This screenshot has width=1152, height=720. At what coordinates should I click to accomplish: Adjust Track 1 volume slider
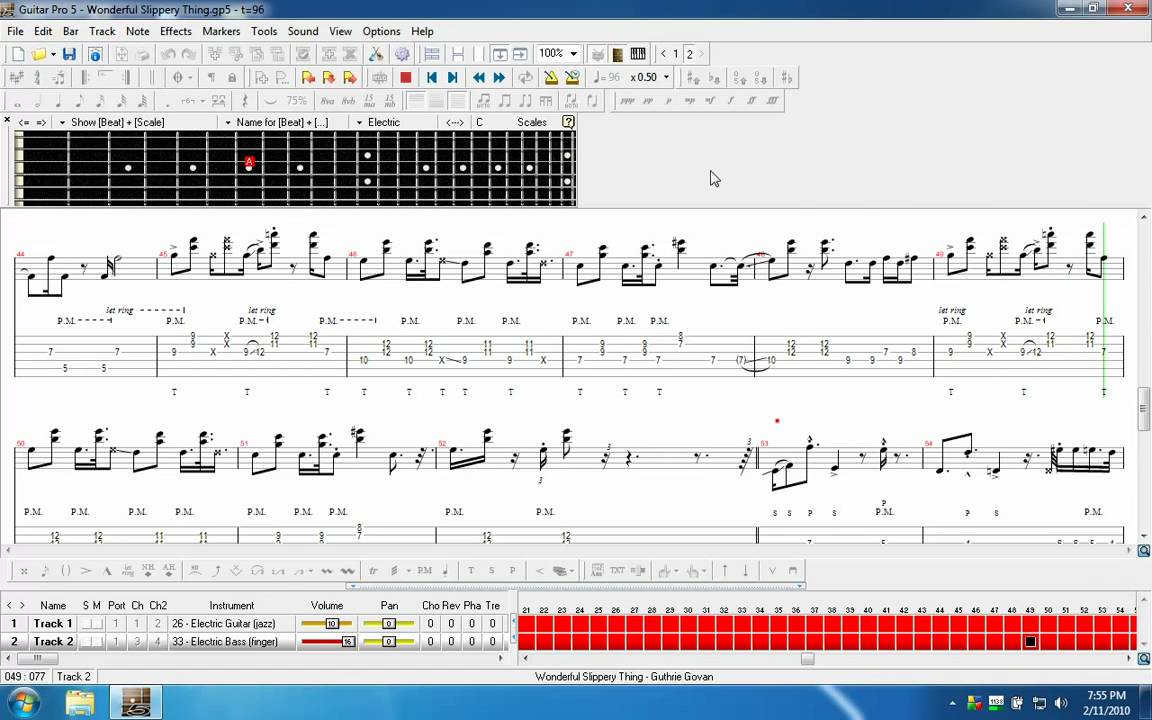pyautogui.click(x=327, y=624)
